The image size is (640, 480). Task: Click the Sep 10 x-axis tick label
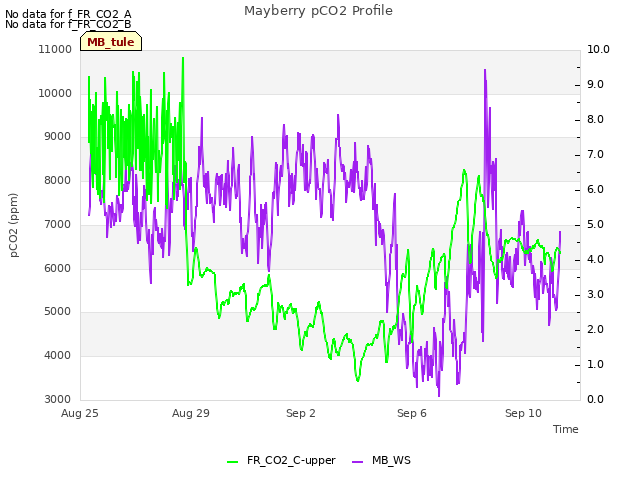[x=523, y=413]
